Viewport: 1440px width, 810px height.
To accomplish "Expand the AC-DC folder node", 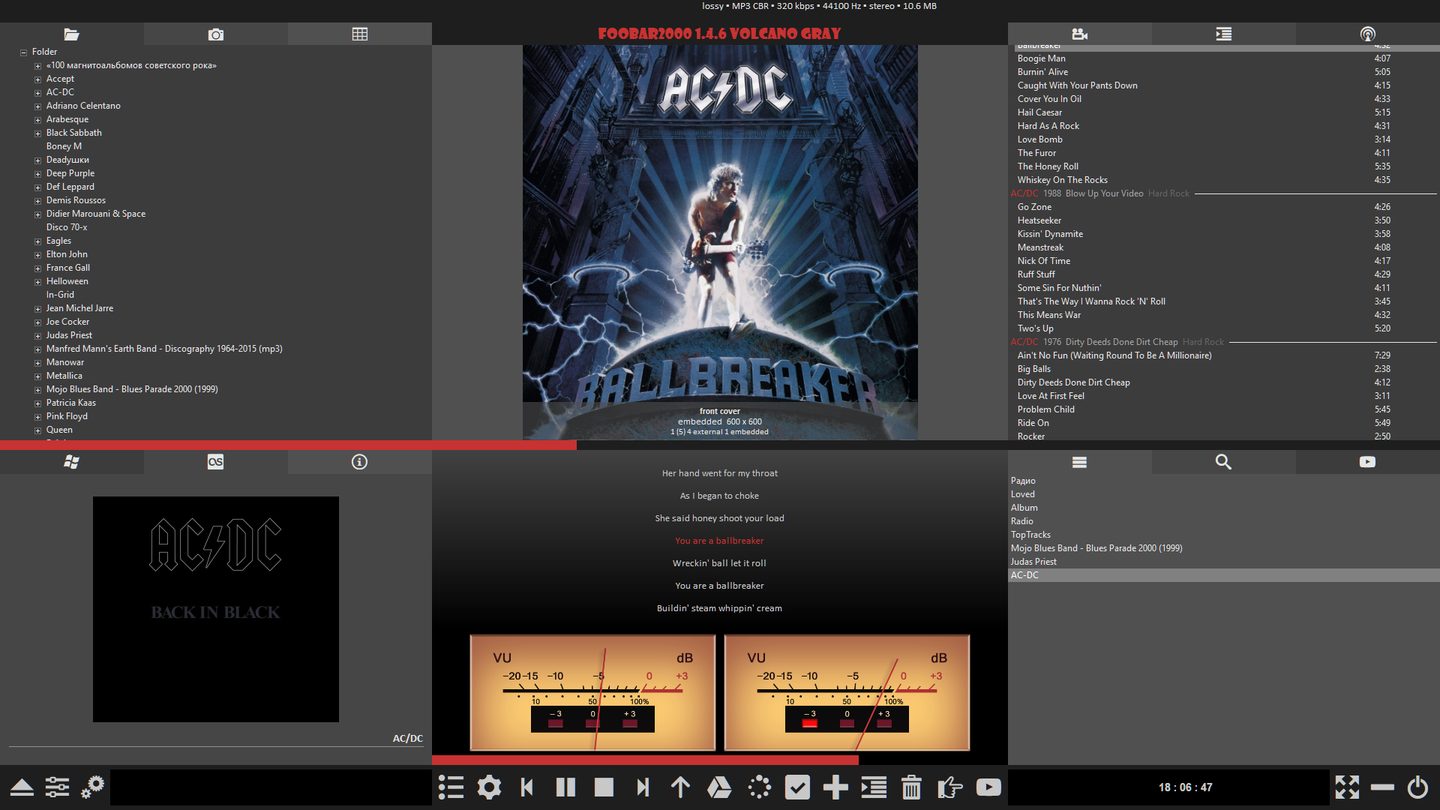I will coord(38,92).
